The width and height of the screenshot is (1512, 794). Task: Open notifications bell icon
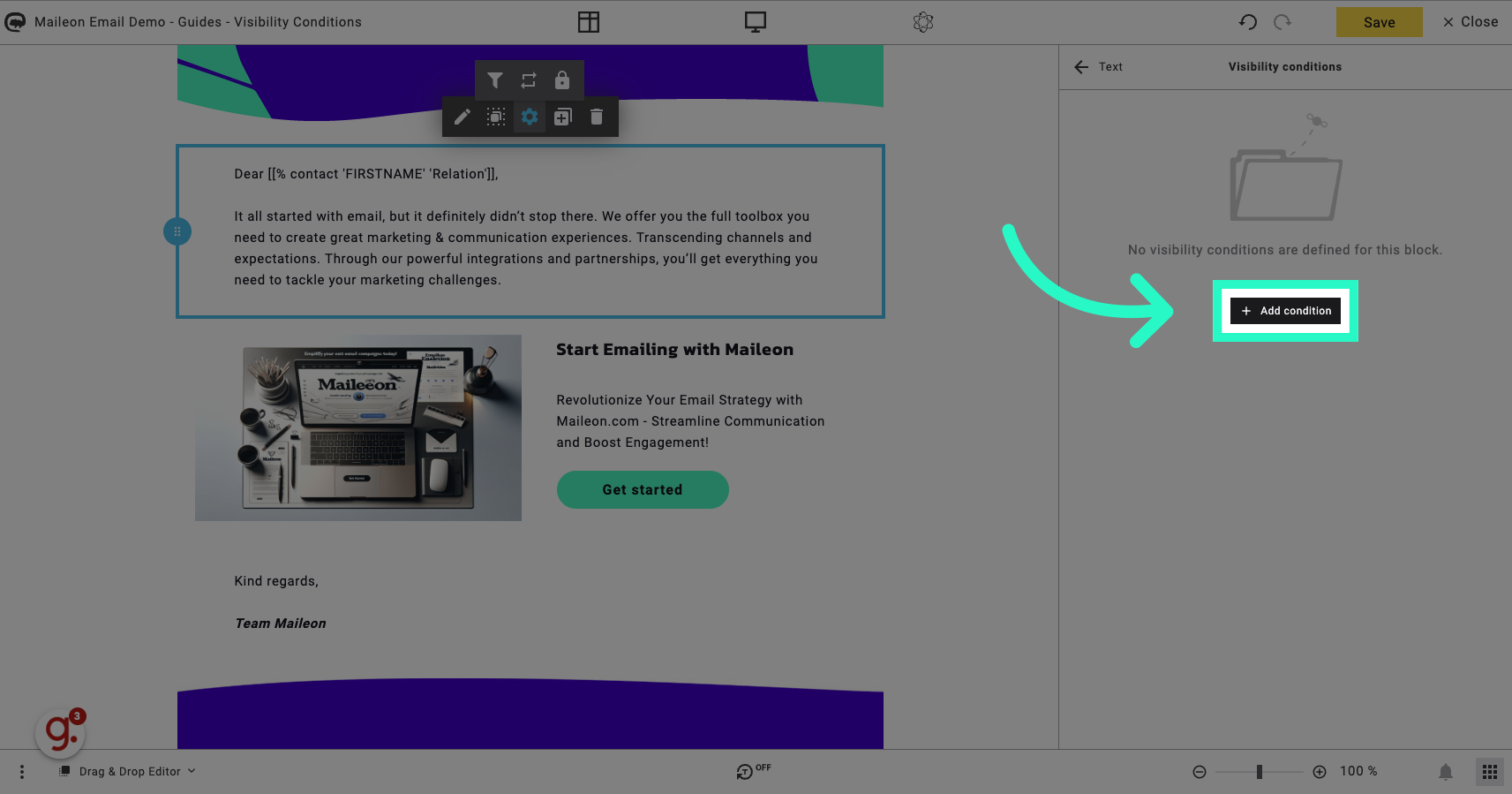point(1446,772)
